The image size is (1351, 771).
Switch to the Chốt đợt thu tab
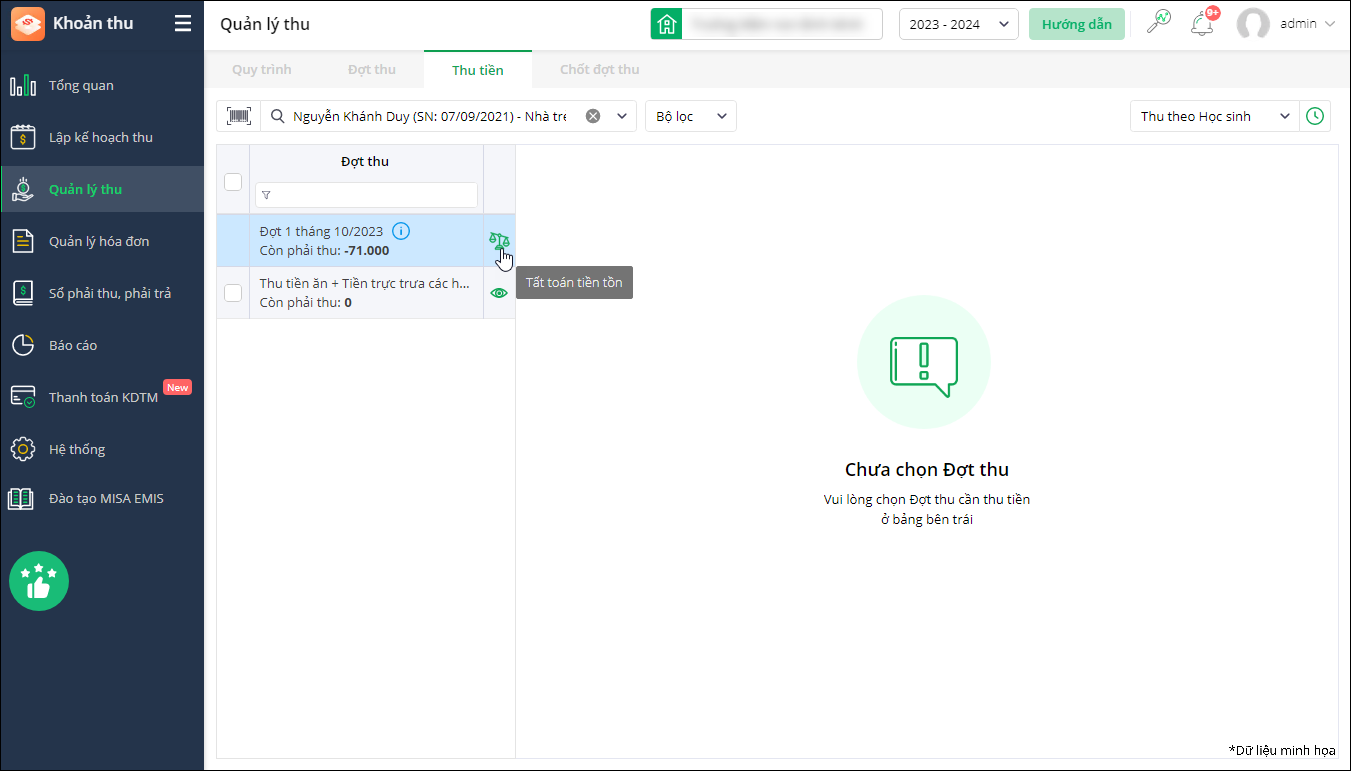pos(599,69)
